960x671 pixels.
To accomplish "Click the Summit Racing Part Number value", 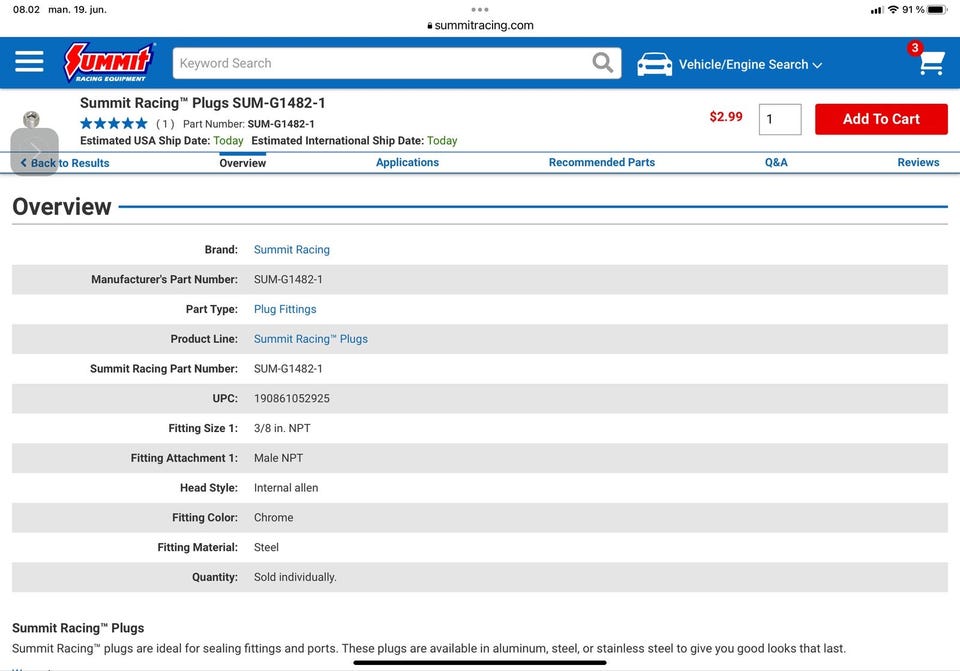I will (x=288, y=369).
